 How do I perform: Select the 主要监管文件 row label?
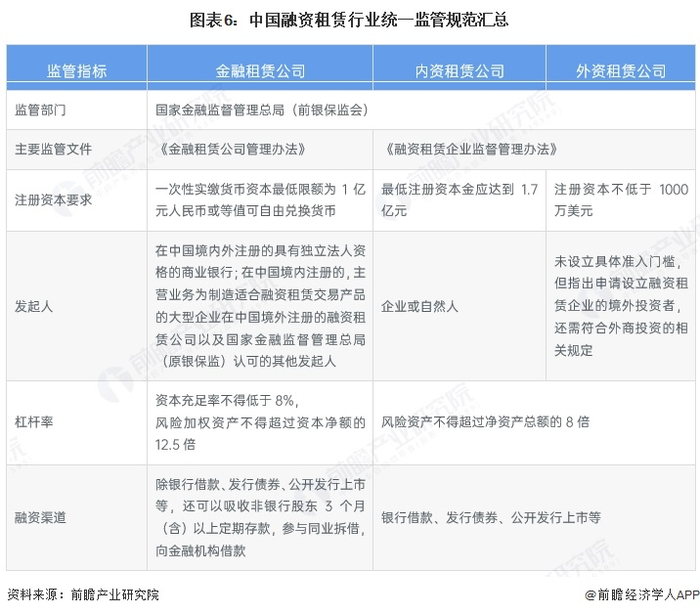[53, 149]
